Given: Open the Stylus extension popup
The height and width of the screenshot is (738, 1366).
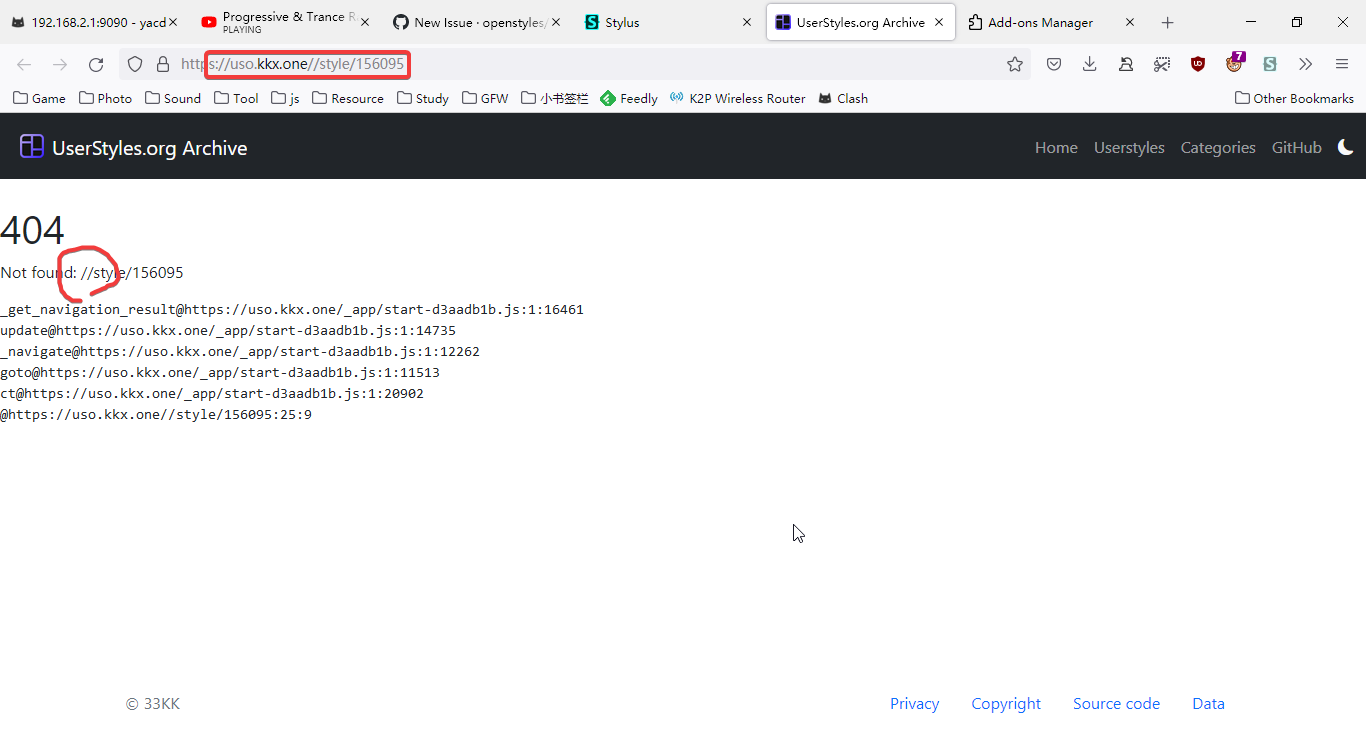Looking at the screenshot, I should [x=1269, y=63].
